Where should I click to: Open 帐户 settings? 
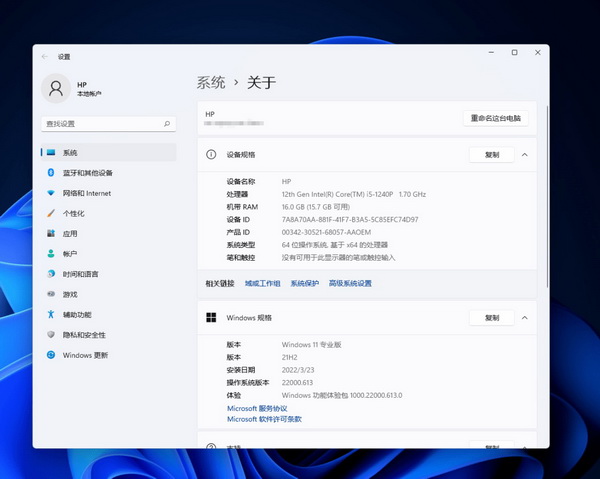click(x=109, y=254)
